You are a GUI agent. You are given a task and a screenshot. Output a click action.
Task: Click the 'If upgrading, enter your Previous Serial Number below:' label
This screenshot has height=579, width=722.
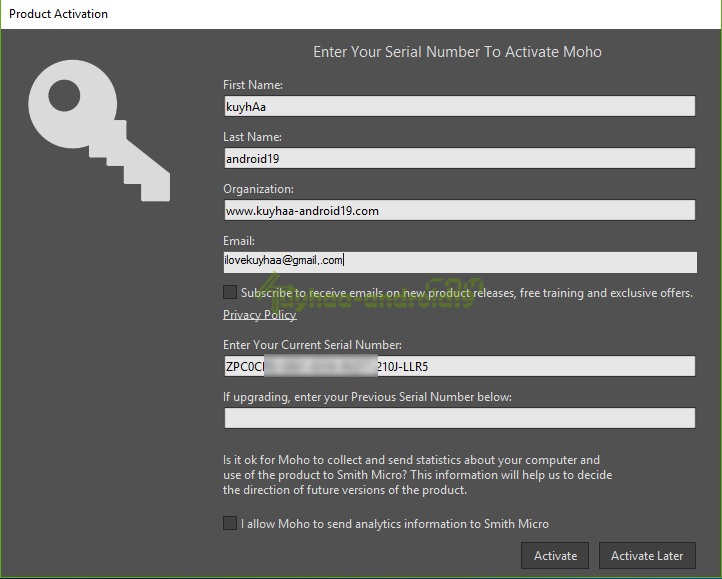click(367, 397)
